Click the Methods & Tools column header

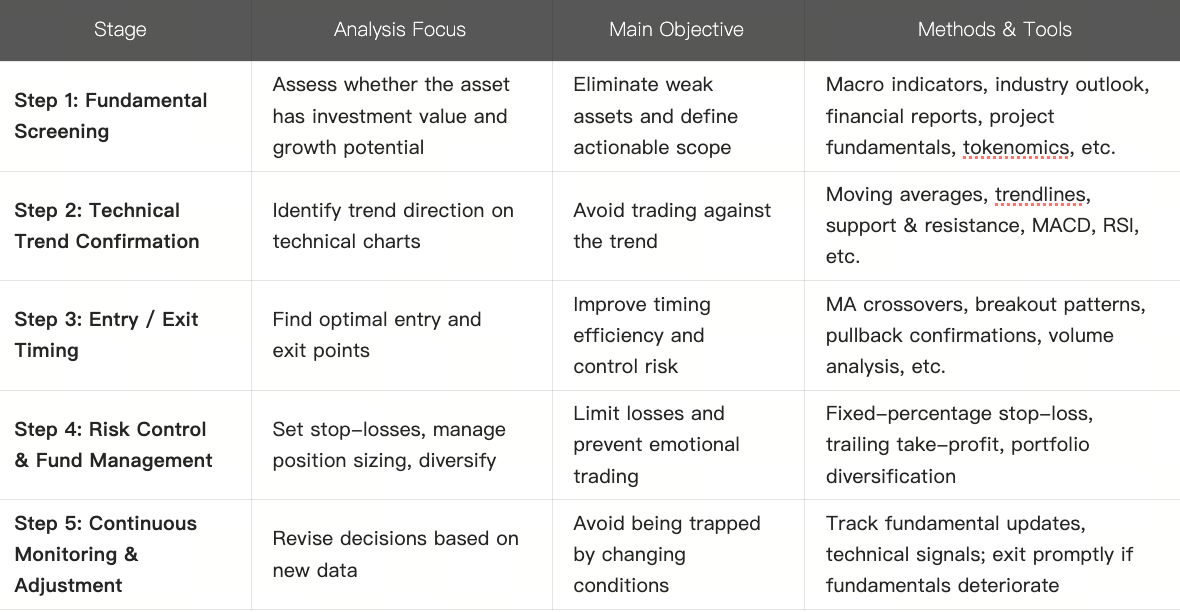994,30
